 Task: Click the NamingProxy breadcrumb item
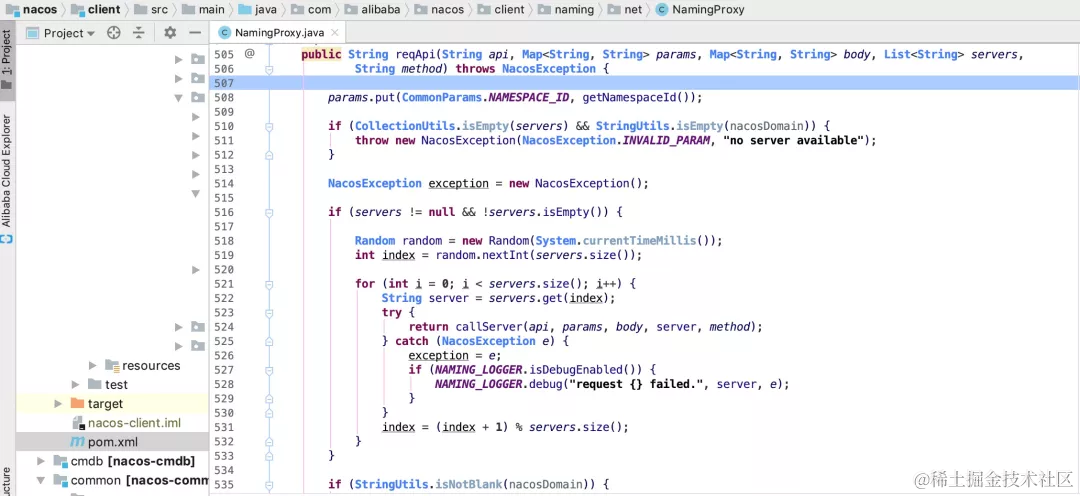tap(700, 10)
